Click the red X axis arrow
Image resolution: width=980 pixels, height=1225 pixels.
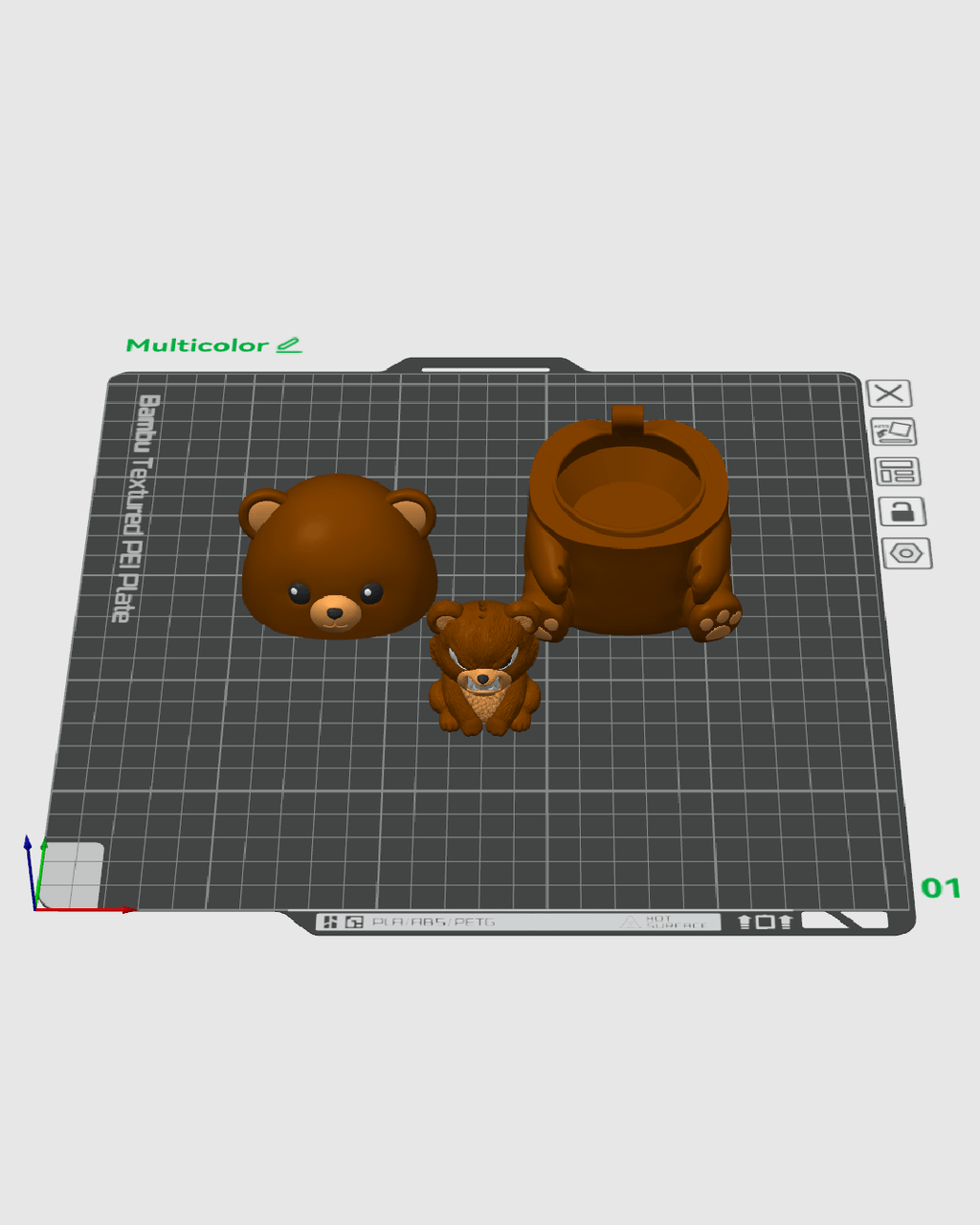click(86, 909)
